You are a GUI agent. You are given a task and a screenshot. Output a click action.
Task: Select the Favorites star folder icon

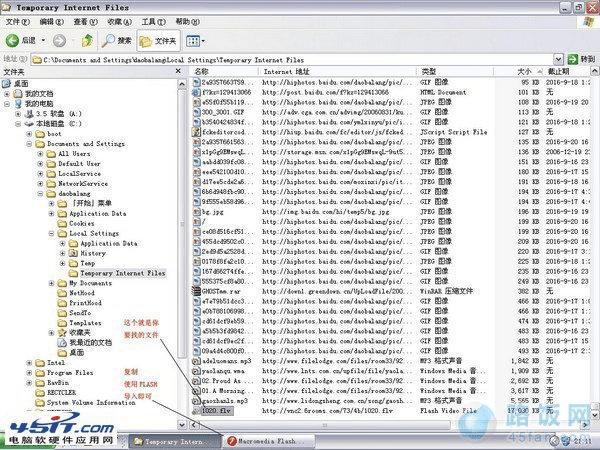tap(62, 333)
